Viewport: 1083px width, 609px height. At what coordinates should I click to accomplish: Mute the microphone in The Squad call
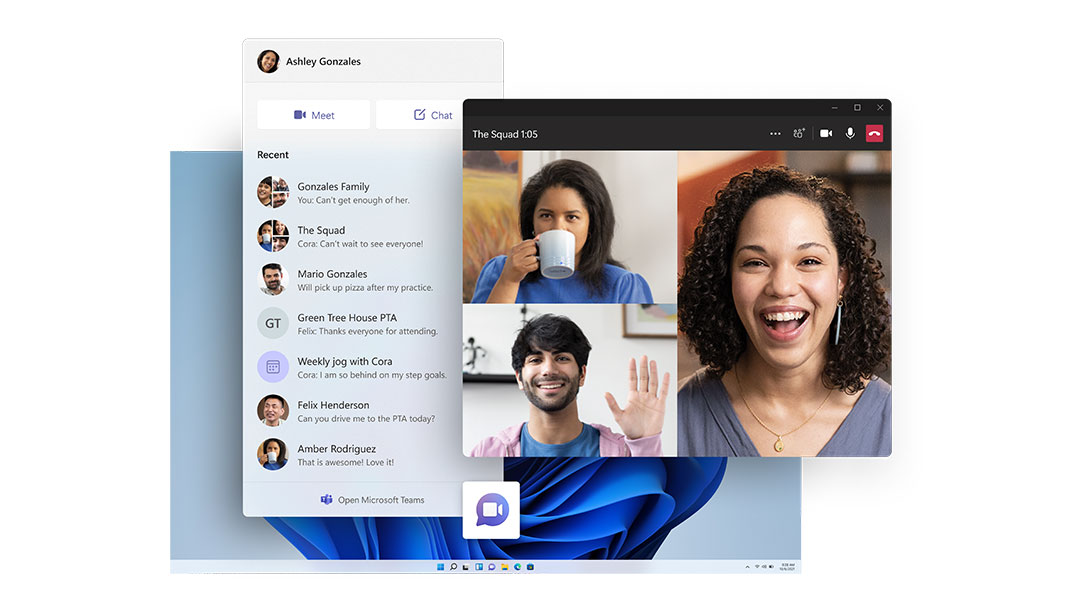(x=850, y=133)
